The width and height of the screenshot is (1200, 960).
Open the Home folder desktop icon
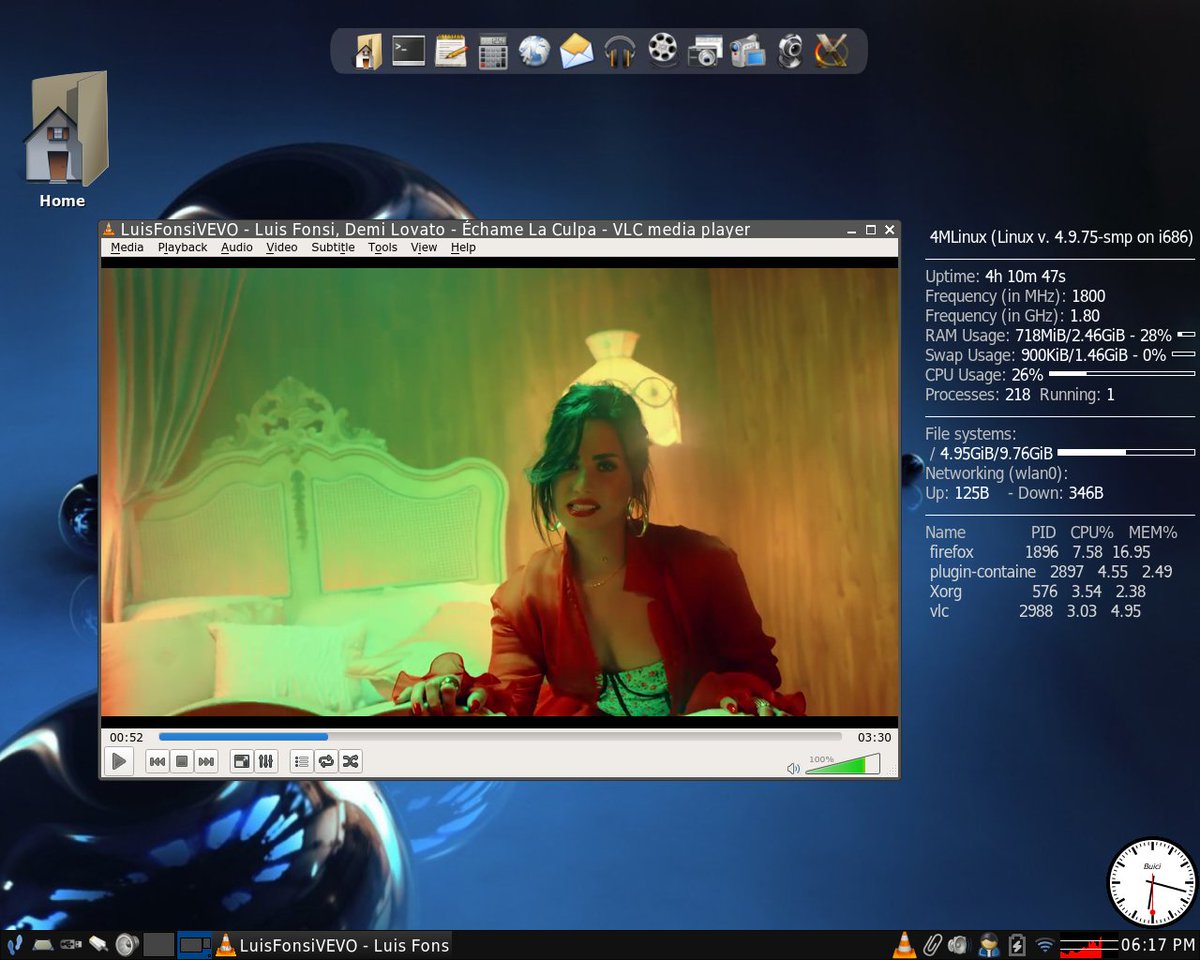pyautogui.click(x=64, y=140)
